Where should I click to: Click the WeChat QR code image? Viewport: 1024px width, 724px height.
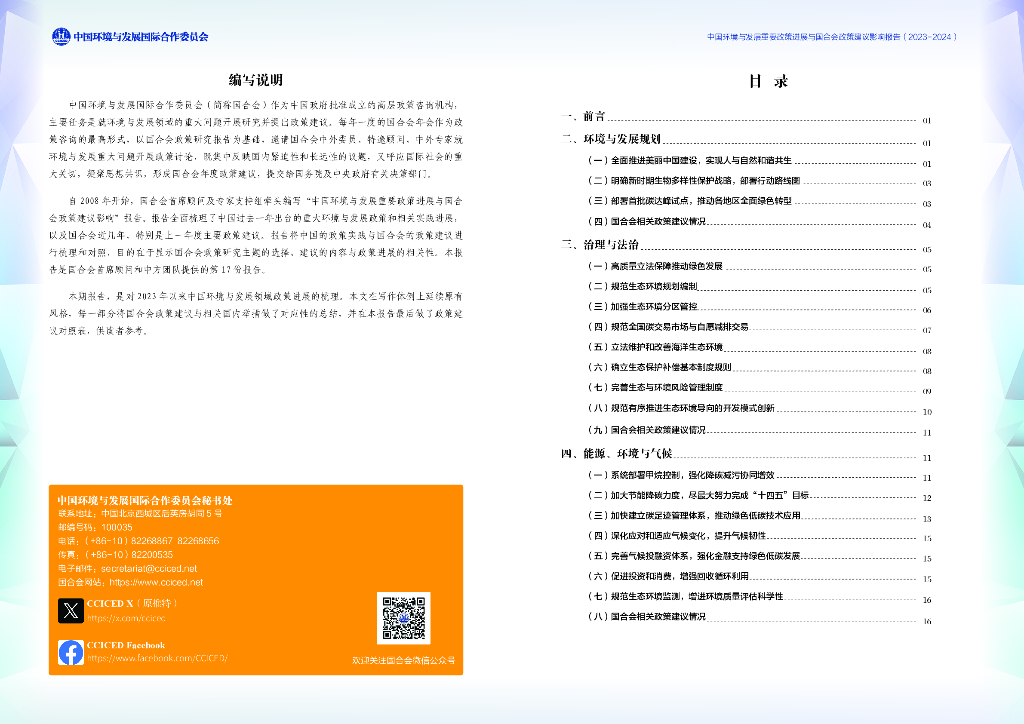point(404,618)
